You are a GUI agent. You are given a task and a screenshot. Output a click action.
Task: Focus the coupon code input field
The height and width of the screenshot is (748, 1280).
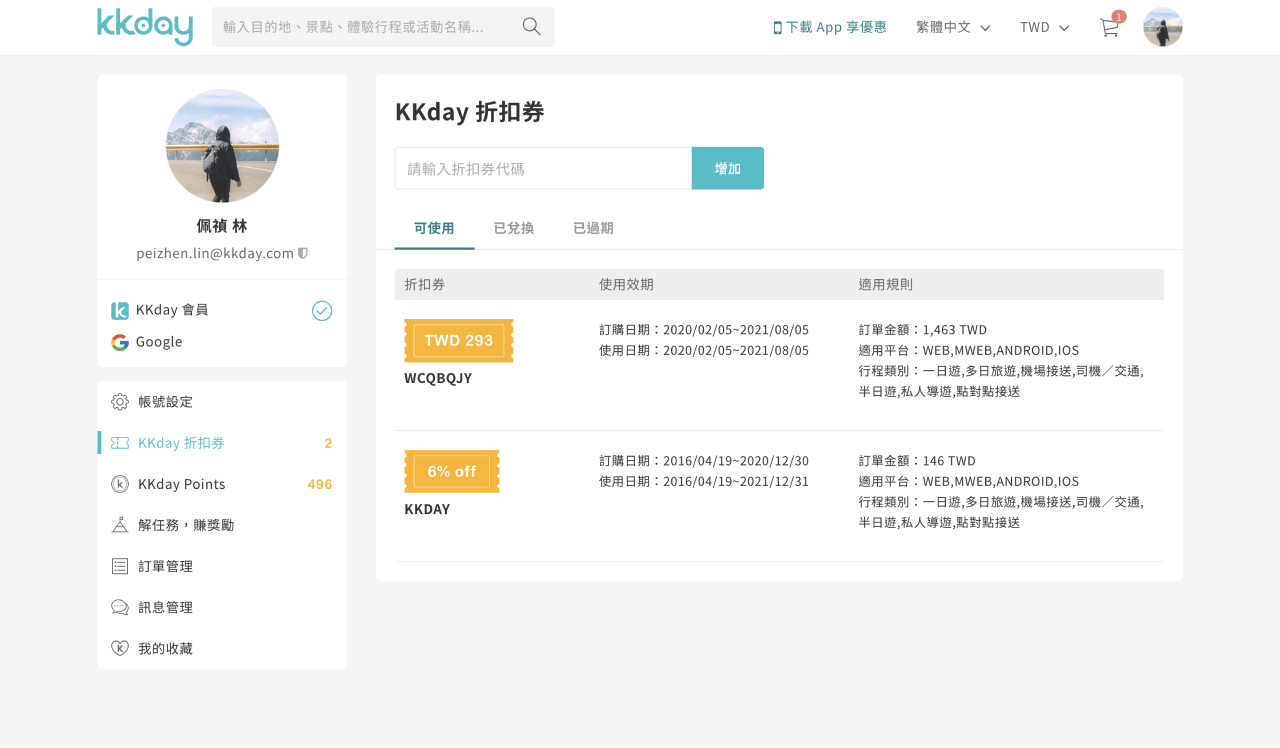click(543, 168)
